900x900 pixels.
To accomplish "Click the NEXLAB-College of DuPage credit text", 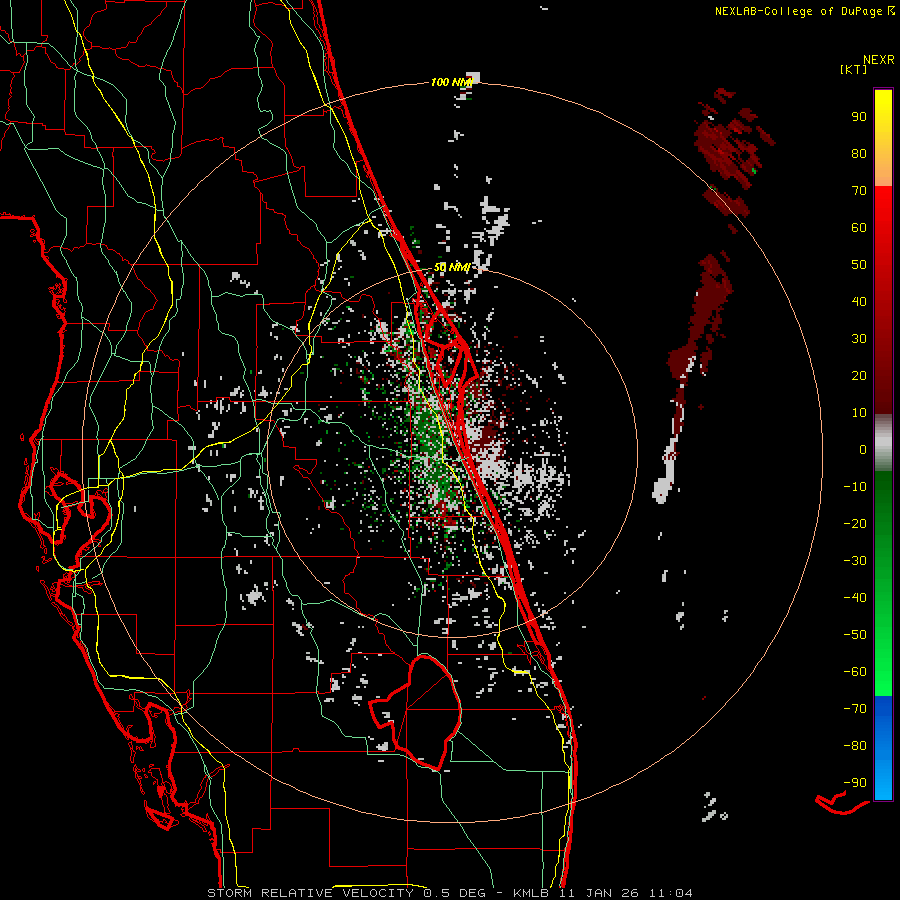I will click(x=798, y=11).
